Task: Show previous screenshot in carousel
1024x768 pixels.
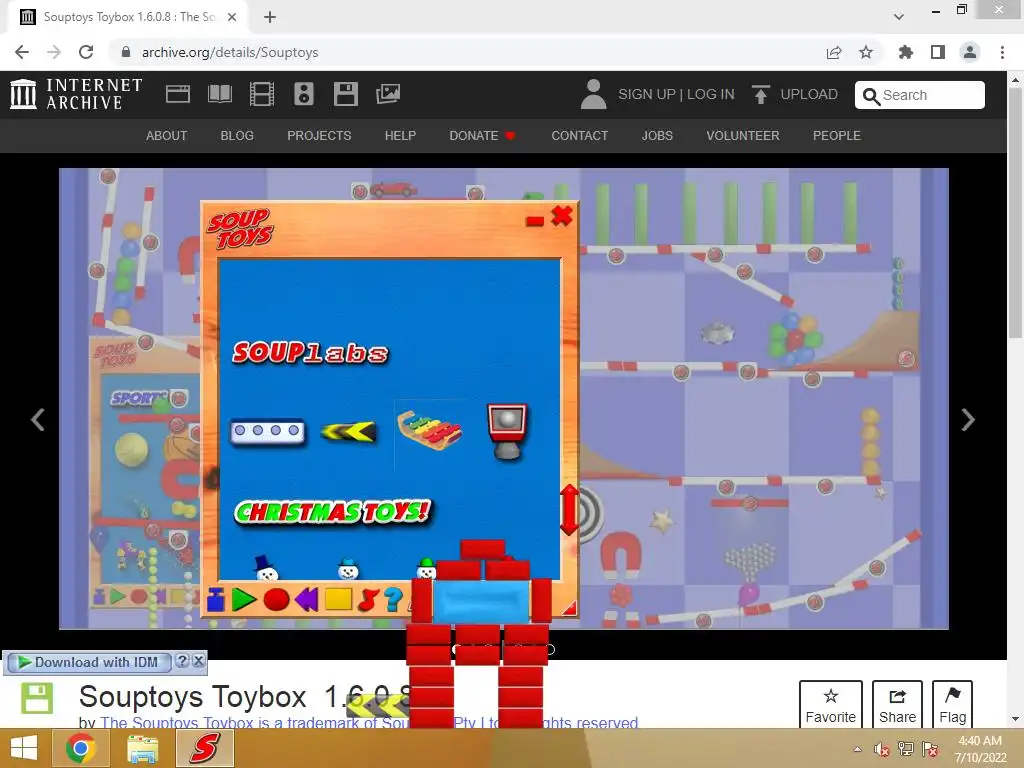Action: [38, 419]
